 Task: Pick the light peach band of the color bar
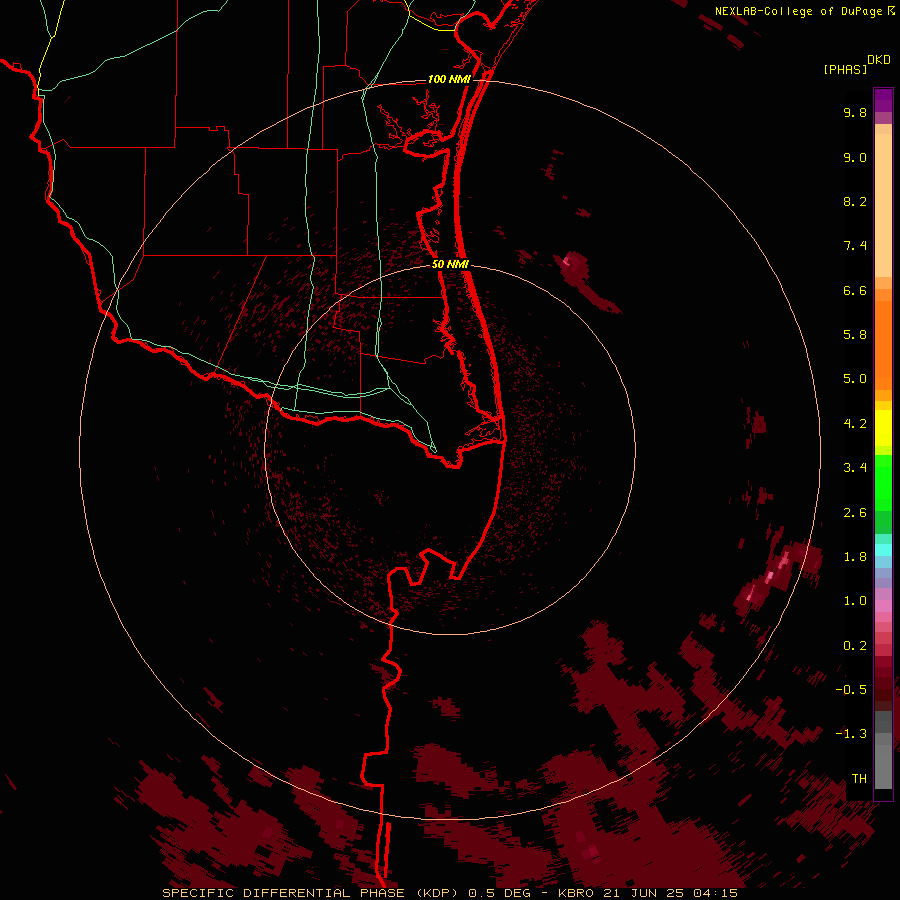coord(883,205)
